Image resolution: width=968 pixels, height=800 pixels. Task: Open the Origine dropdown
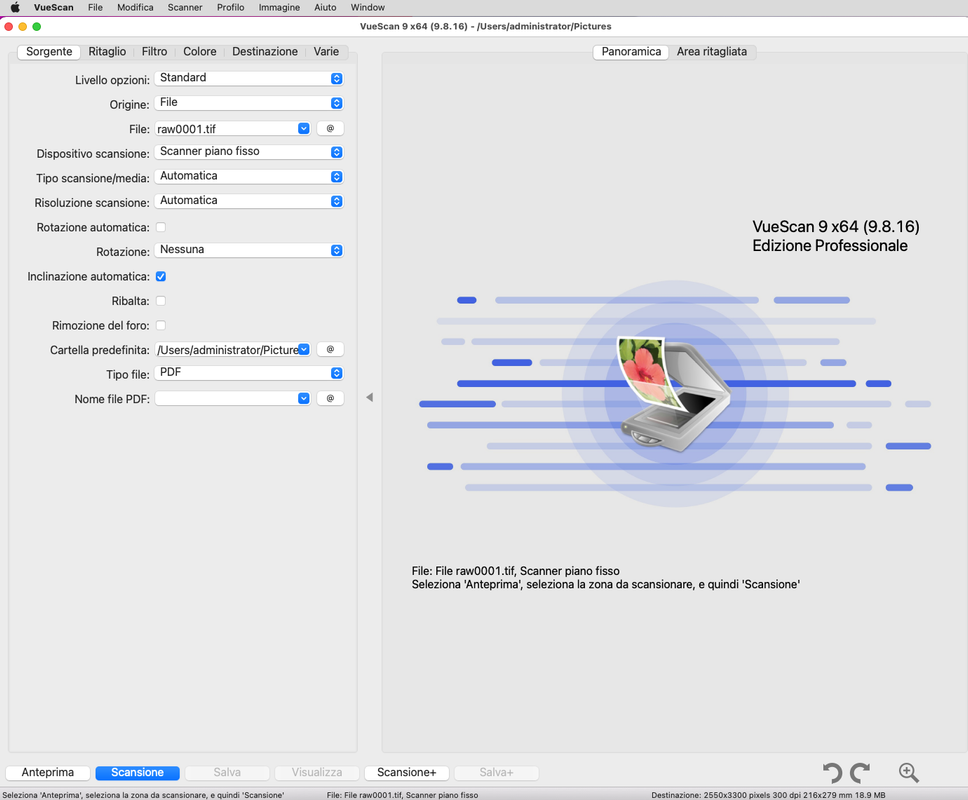[x=249, y=103]
